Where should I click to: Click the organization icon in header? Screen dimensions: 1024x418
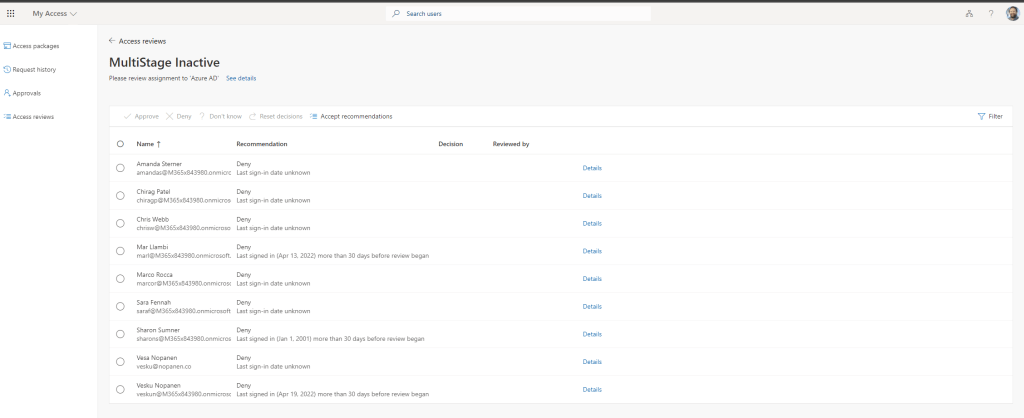(968, 13)
